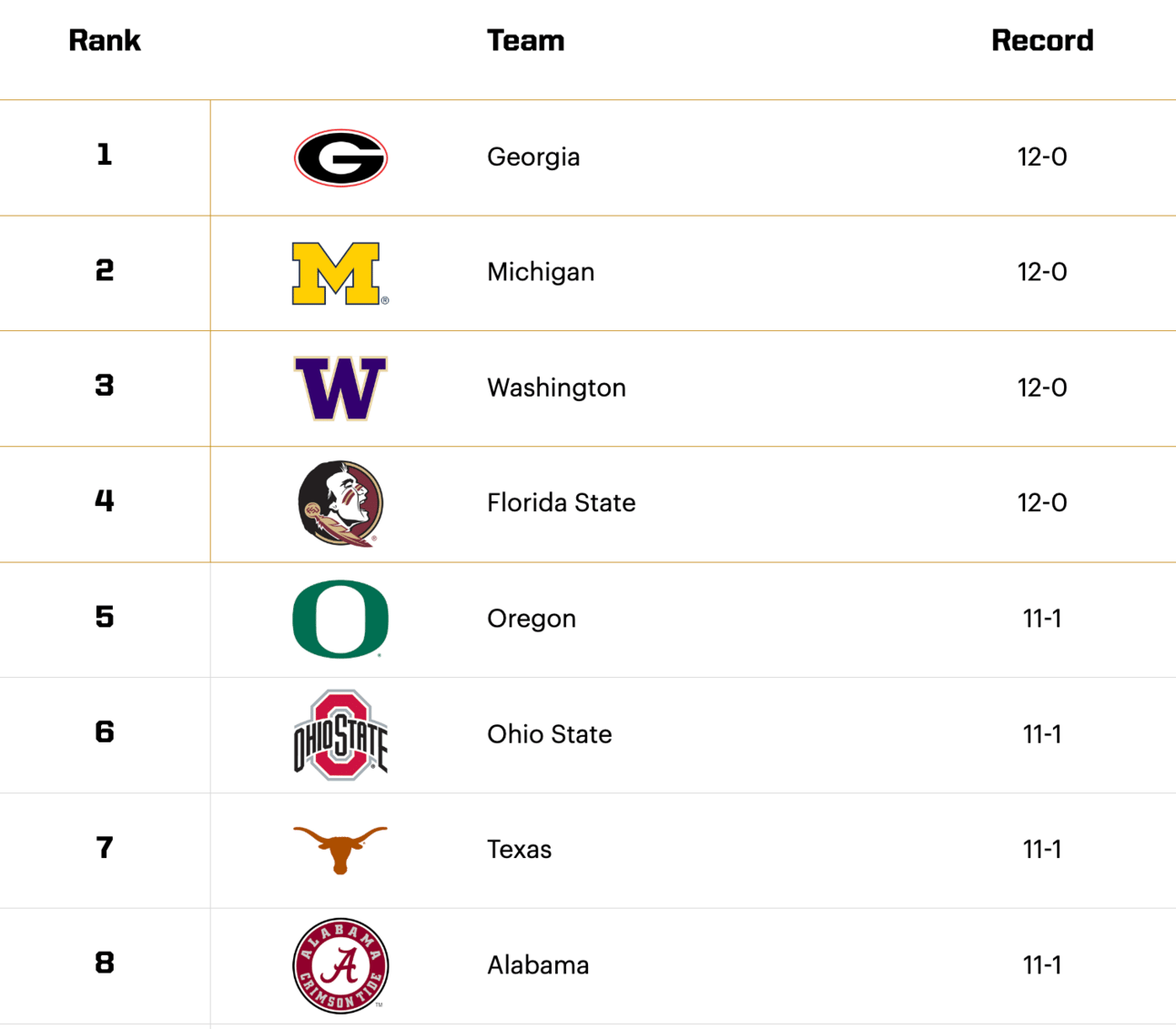Click the Texas Longhorns logo
This screenshot has height=1029, width=1176.
point(340,849)
